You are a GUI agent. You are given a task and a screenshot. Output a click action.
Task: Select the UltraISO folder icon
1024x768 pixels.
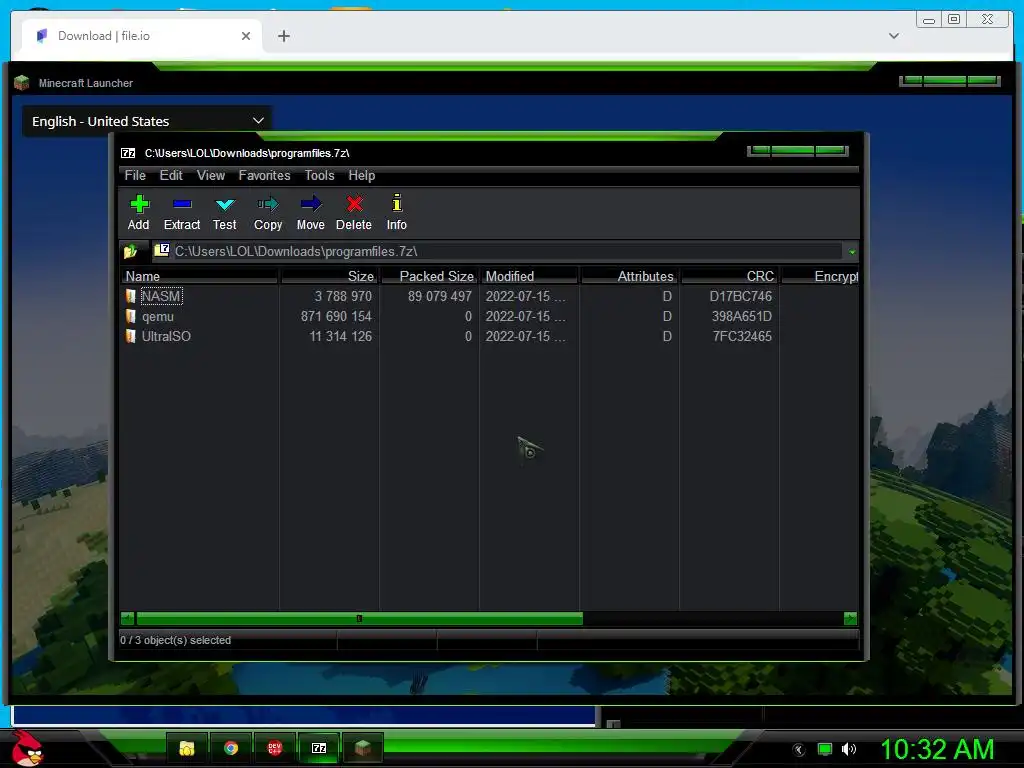131,337
